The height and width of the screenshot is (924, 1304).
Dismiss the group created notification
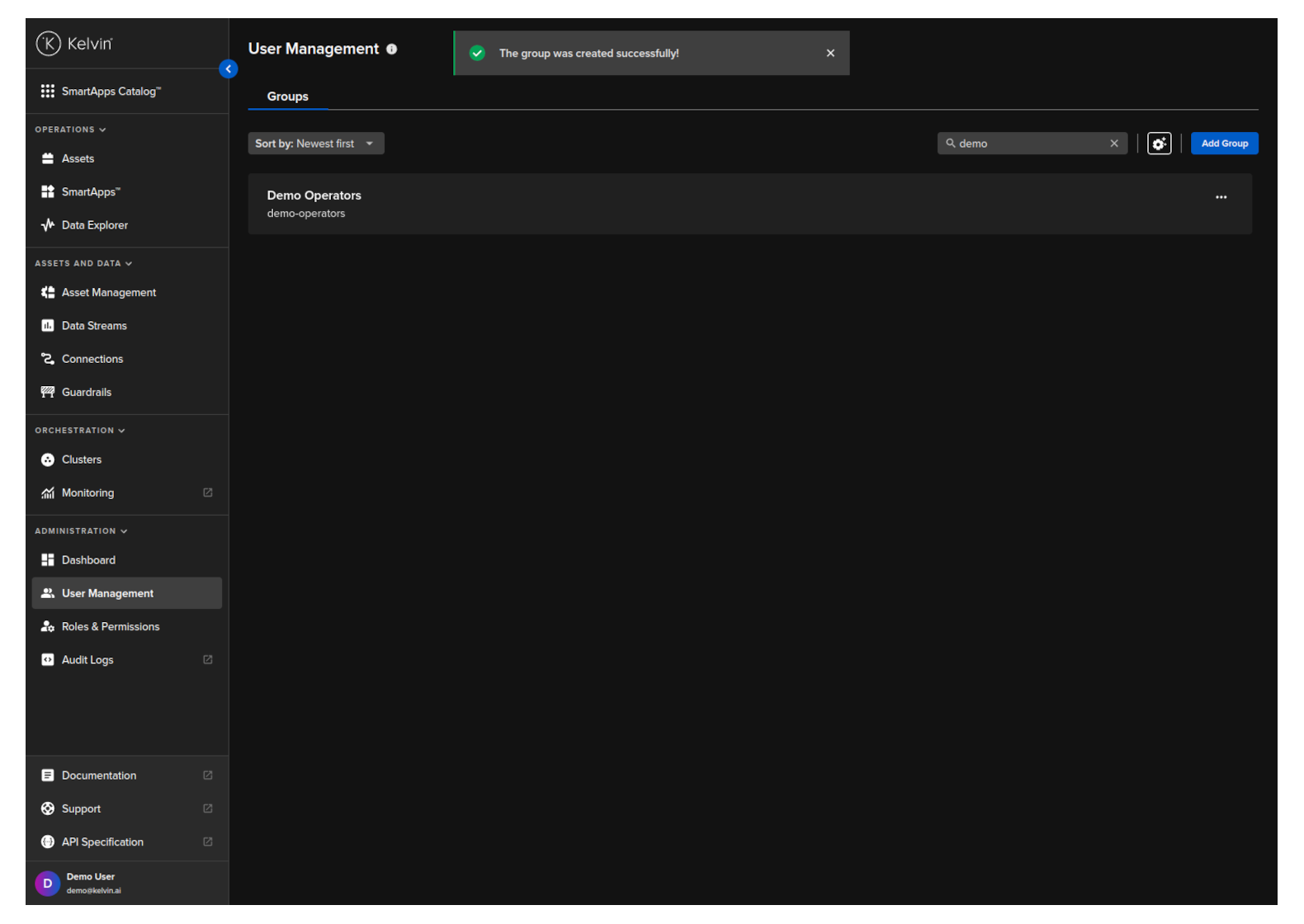point(830,54)
